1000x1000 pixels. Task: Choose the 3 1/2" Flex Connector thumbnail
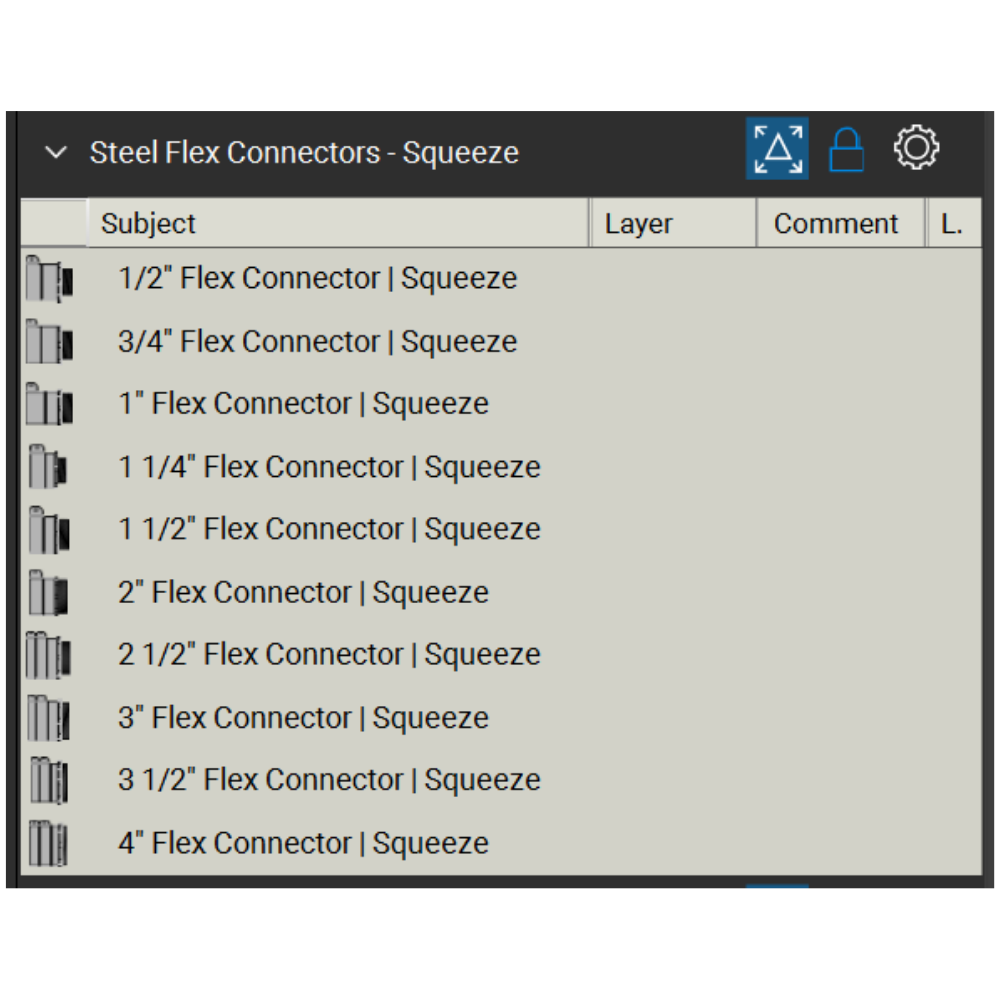49,780
